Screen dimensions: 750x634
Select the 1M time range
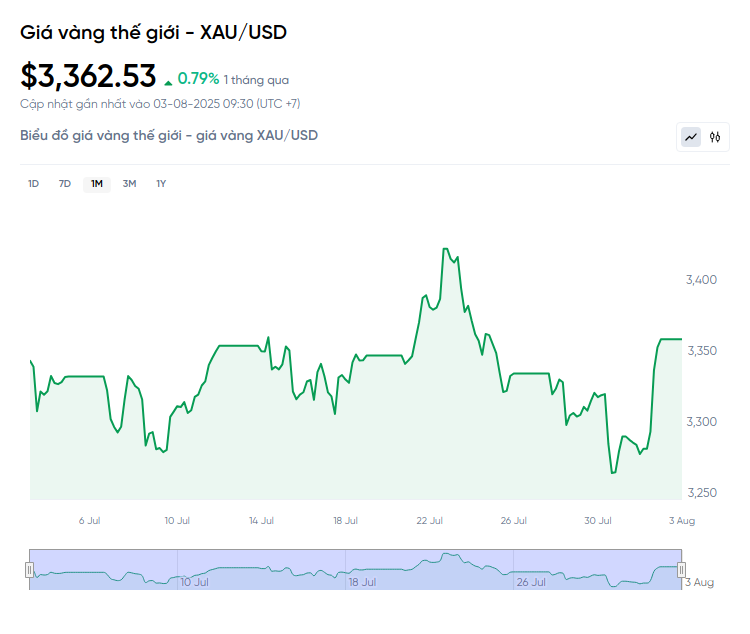(x=97, y=183)
